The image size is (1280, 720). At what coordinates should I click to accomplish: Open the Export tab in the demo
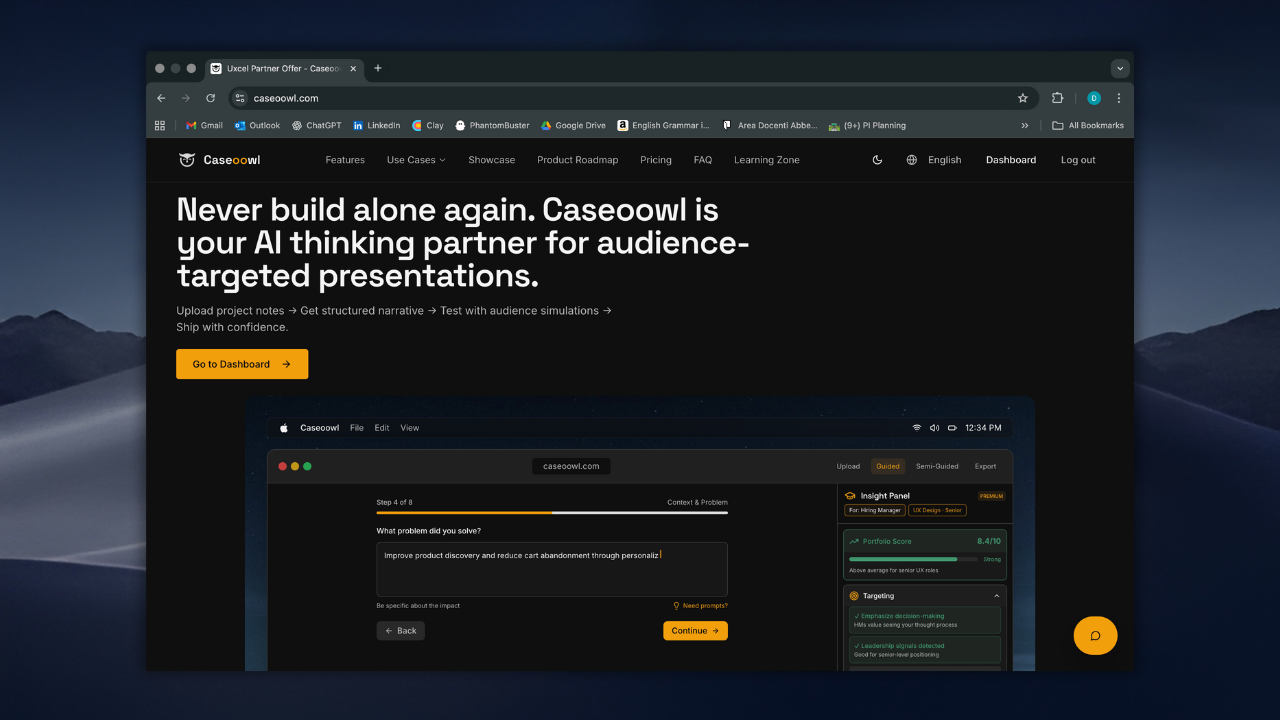(x=985, y=466)
